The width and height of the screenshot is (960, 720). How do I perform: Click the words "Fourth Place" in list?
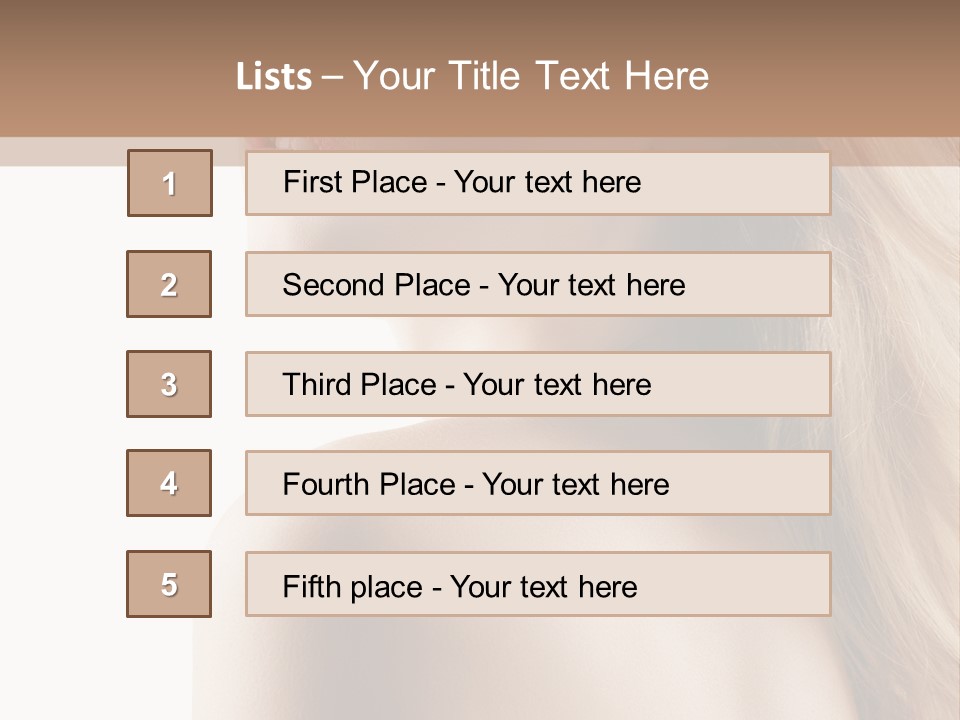[368, 485]
